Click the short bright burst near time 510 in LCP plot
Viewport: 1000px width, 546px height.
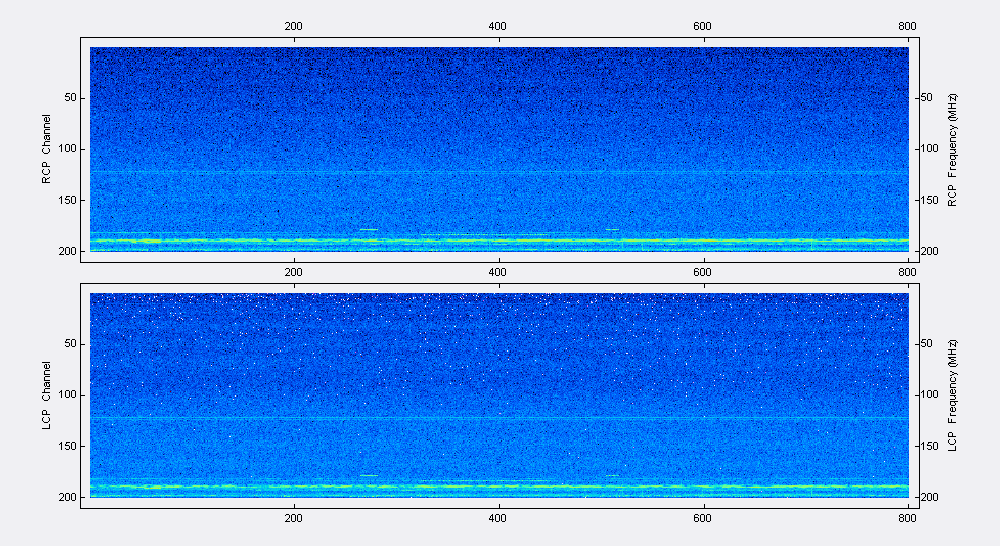[612, 475]
